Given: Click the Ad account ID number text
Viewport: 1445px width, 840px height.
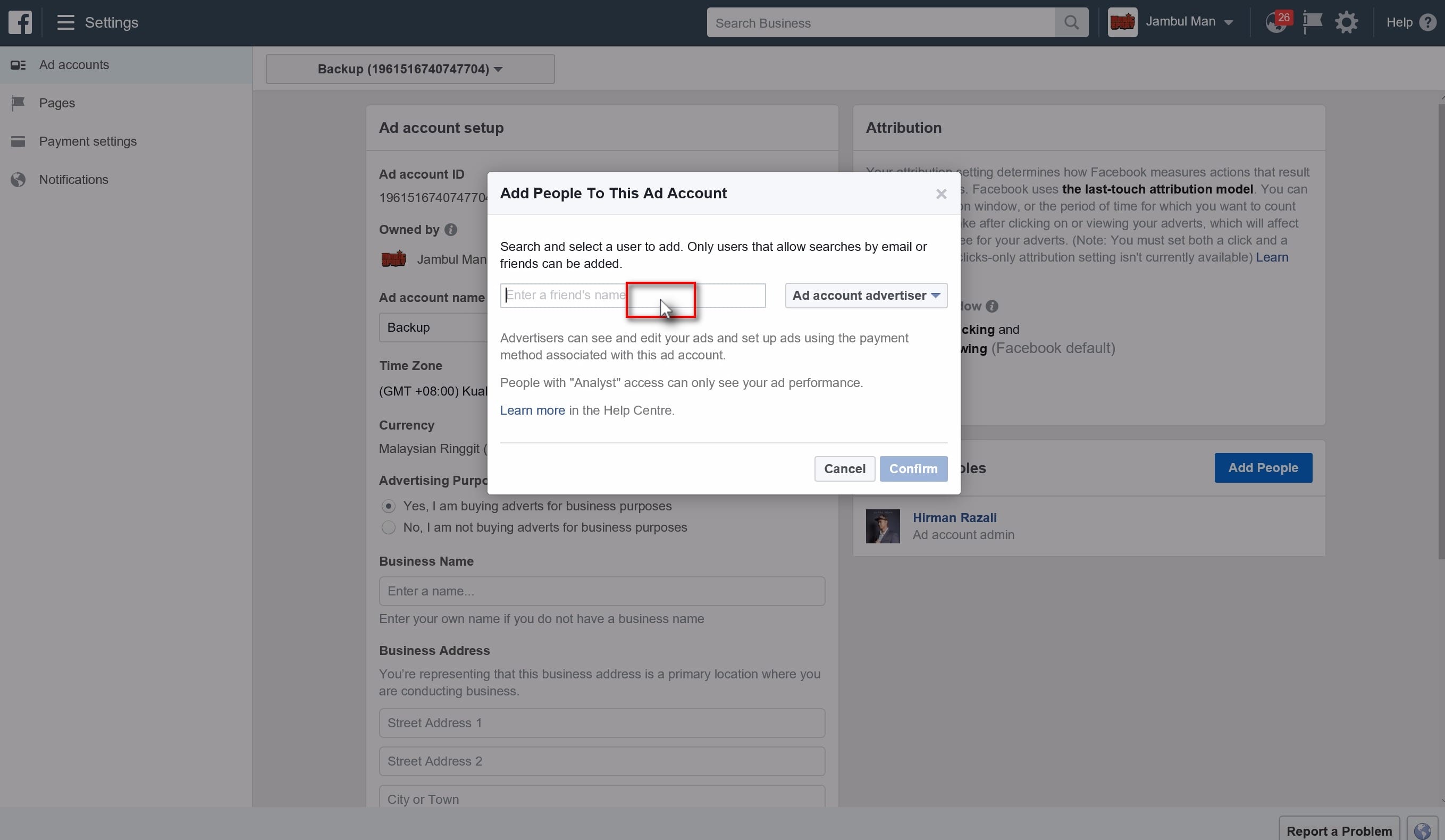Looking at the screenshot, I should 433,198.
